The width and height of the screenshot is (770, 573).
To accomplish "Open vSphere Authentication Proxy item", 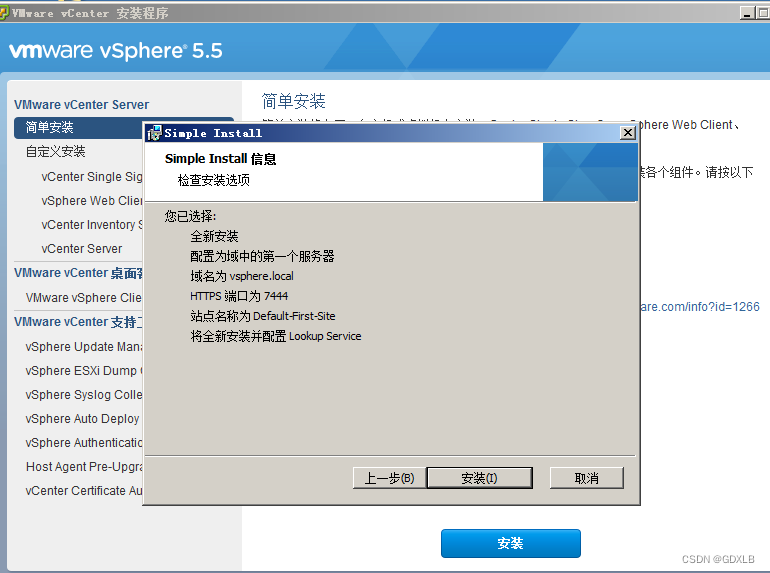I will [83, 443].
